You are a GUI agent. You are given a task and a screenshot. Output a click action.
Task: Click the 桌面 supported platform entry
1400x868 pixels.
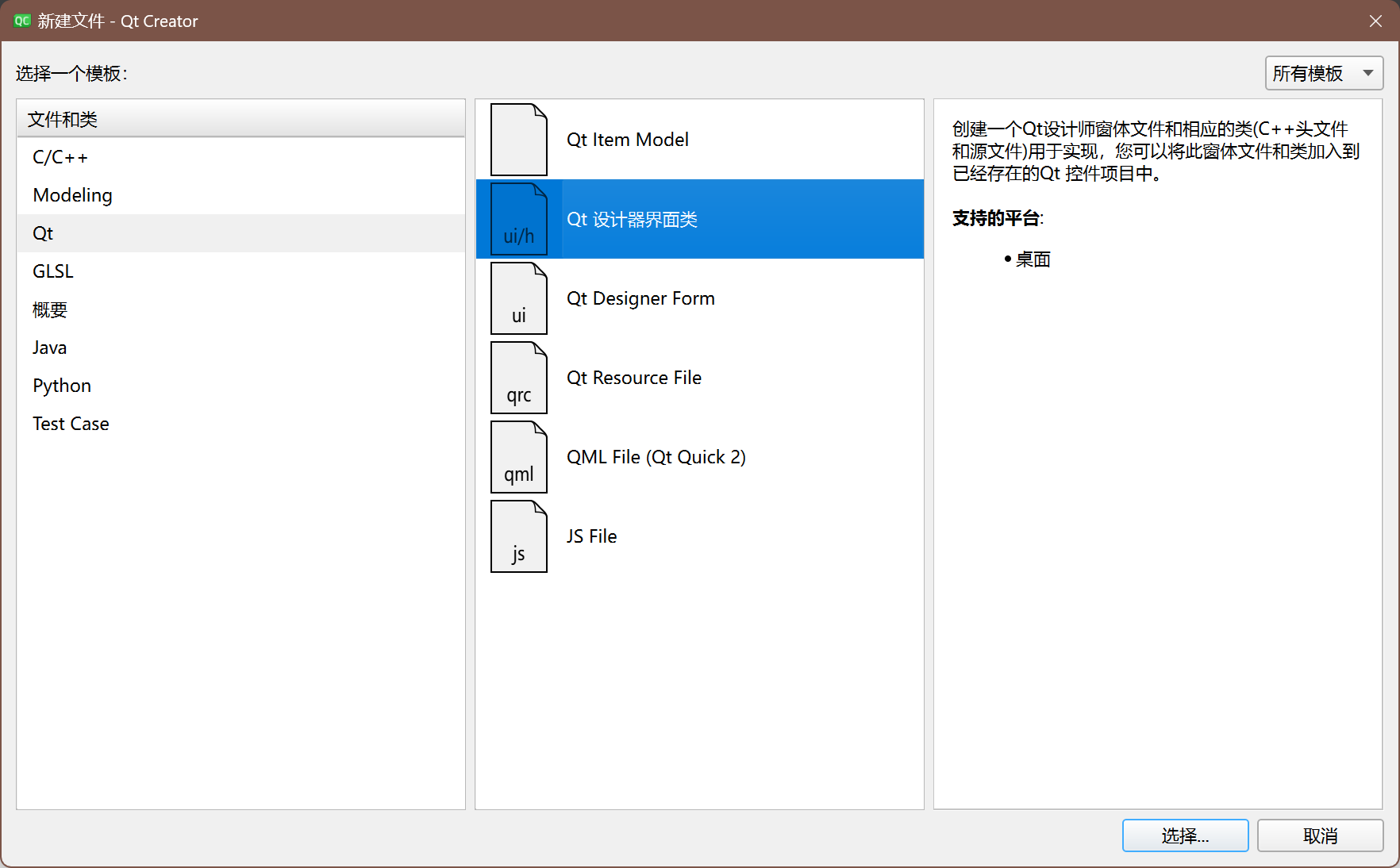(1033, 259)
